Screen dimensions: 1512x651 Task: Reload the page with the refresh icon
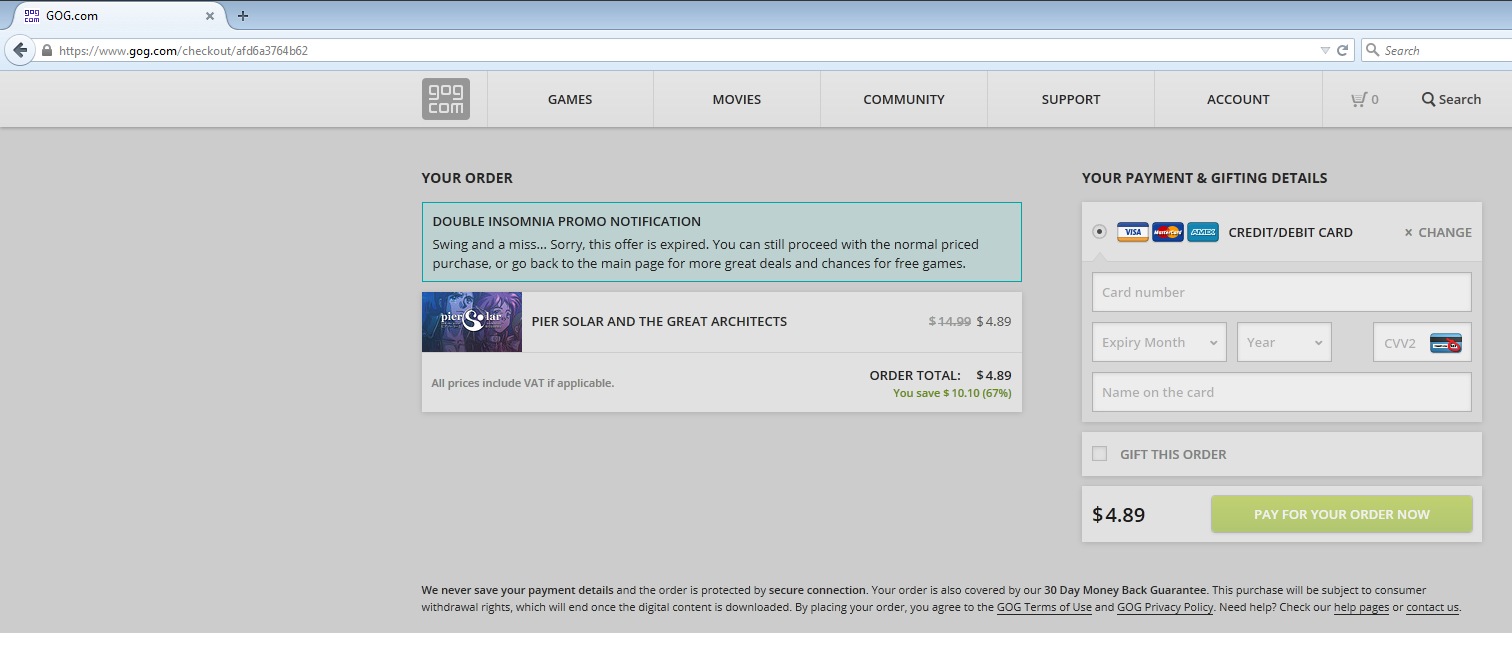click(x=1343, y=50)
